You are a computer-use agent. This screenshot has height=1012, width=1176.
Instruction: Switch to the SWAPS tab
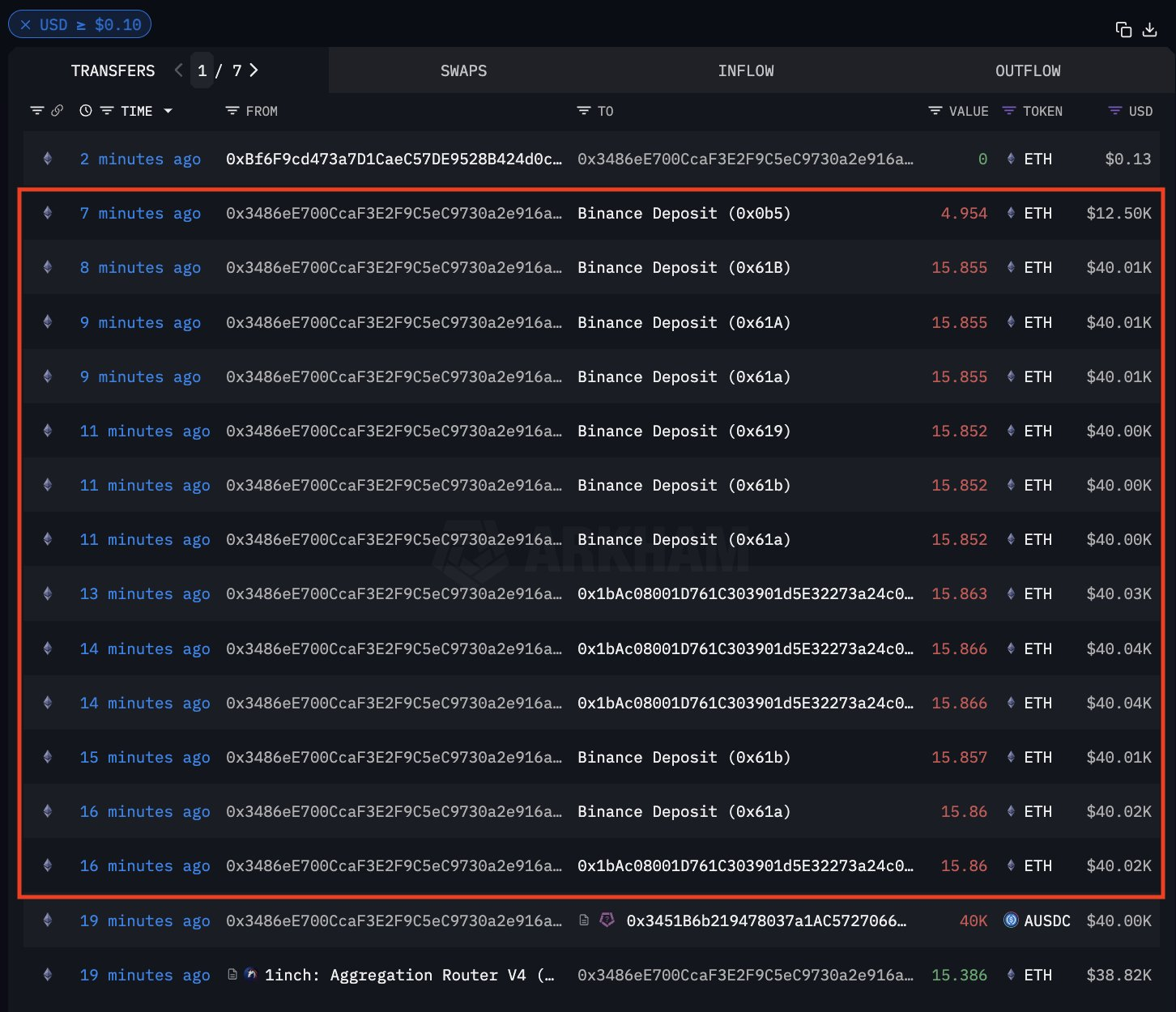tap(463, 70)
